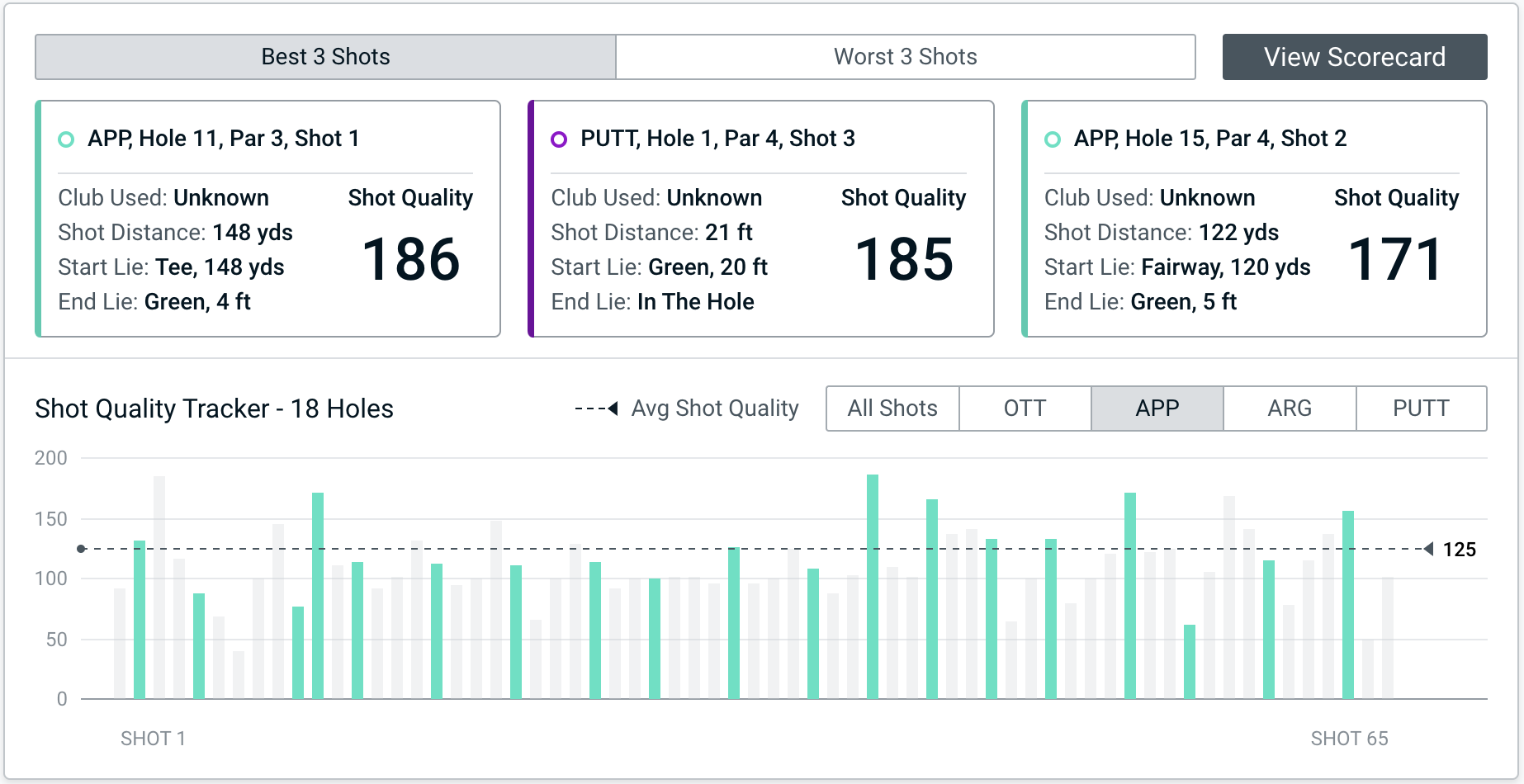Open the View Scorecard button
This screenshot has width=1524, height=784.
point(1354,57)
